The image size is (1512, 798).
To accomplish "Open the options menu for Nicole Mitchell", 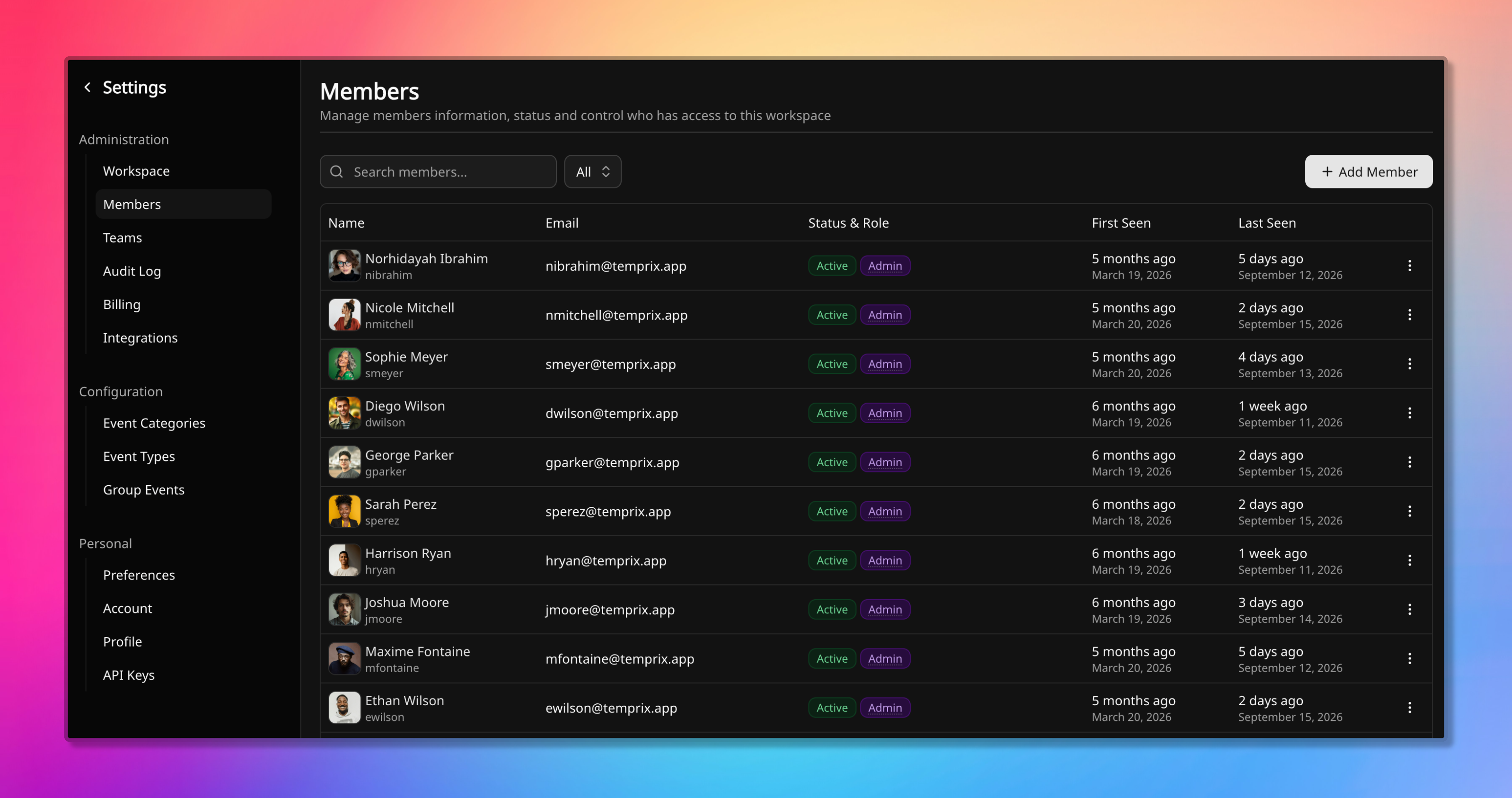I will [1409, 315].
